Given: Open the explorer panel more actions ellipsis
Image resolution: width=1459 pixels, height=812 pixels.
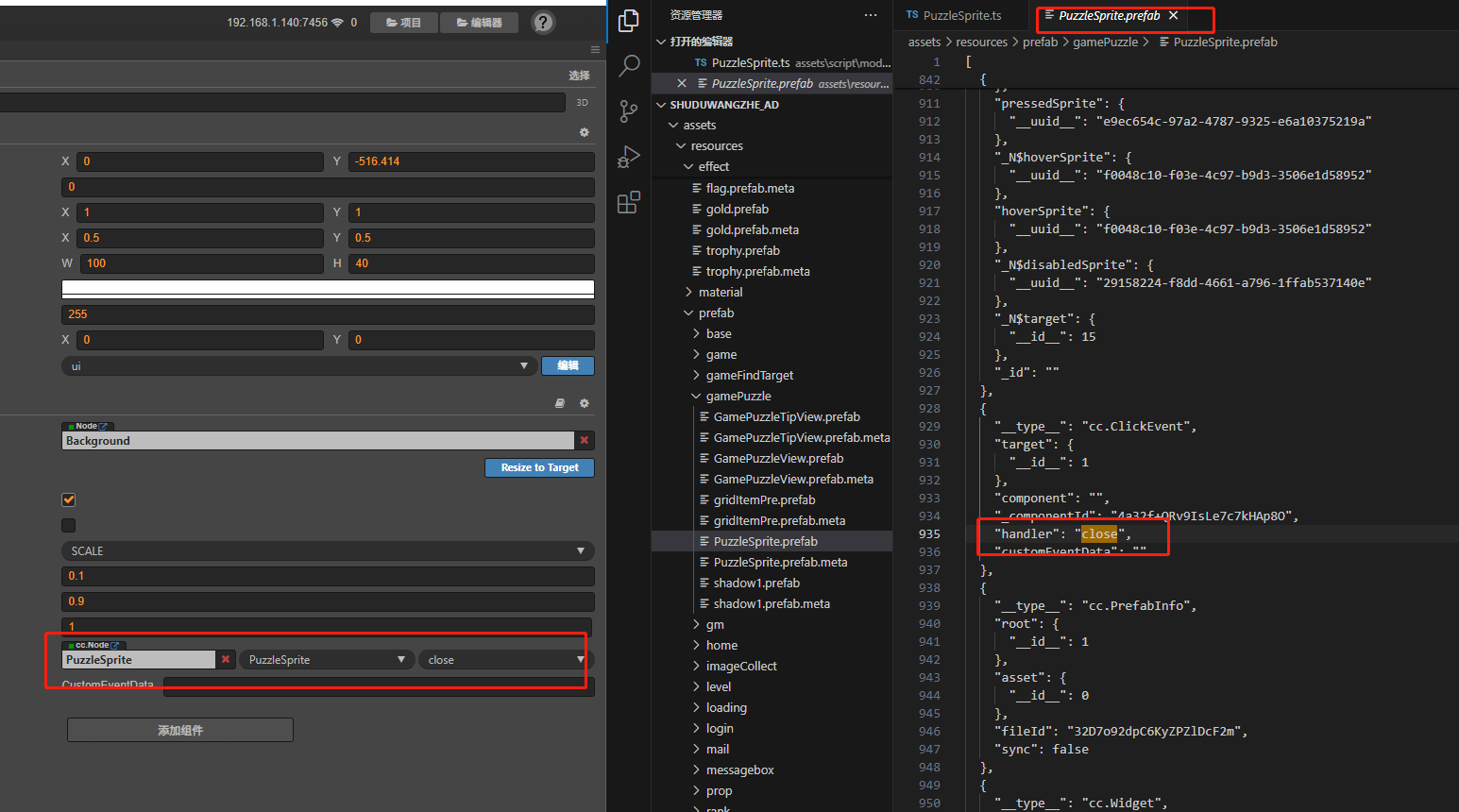Looking at the screenshot, I should 870,15.
